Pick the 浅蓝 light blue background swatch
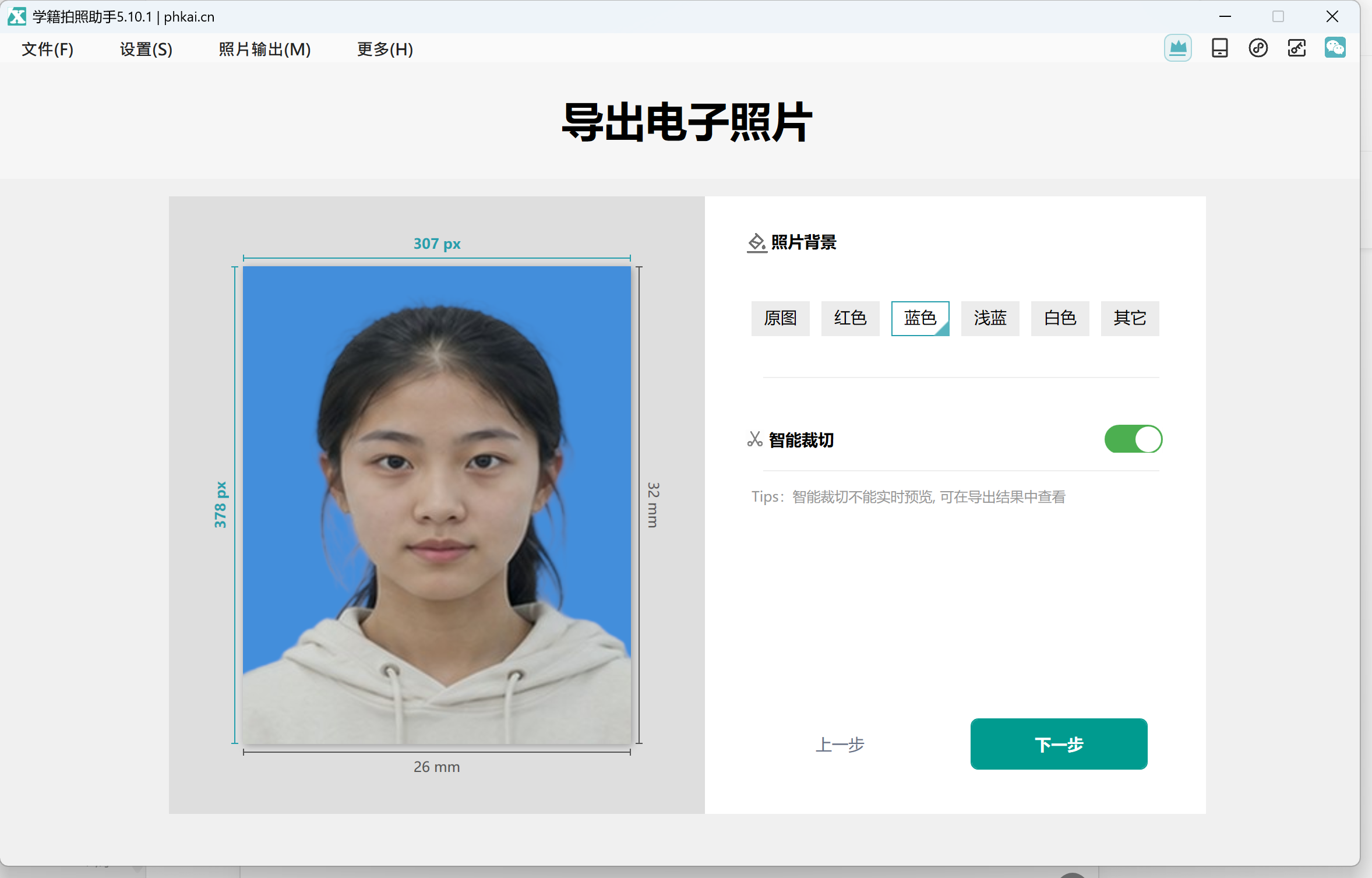Image resolution: width=1372 pixels, height=878 pixels. [x=990, y=319]
